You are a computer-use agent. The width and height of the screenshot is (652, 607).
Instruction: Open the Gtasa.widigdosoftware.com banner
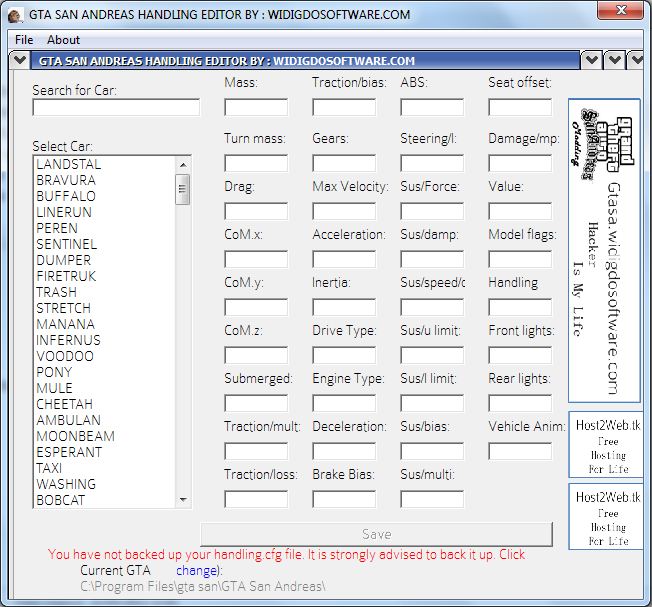tap(604, 251)
